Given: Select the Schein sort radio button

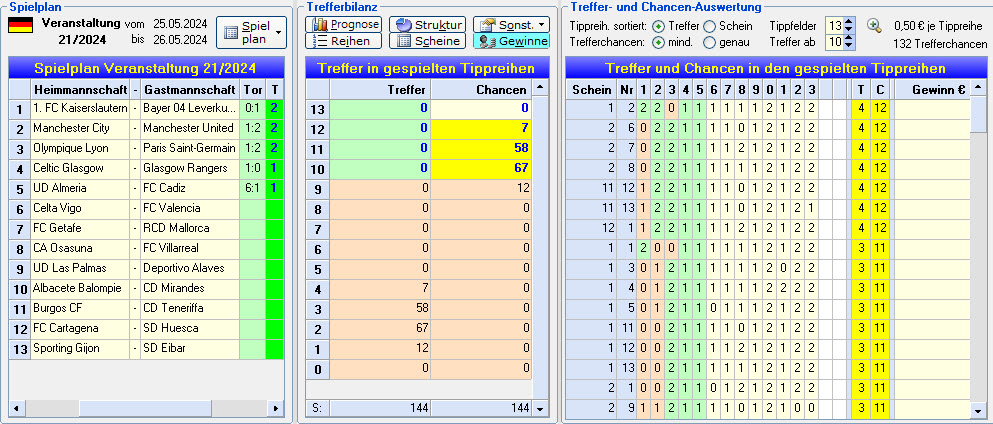Looking at the screenshot, I should [x=710, y=26].
